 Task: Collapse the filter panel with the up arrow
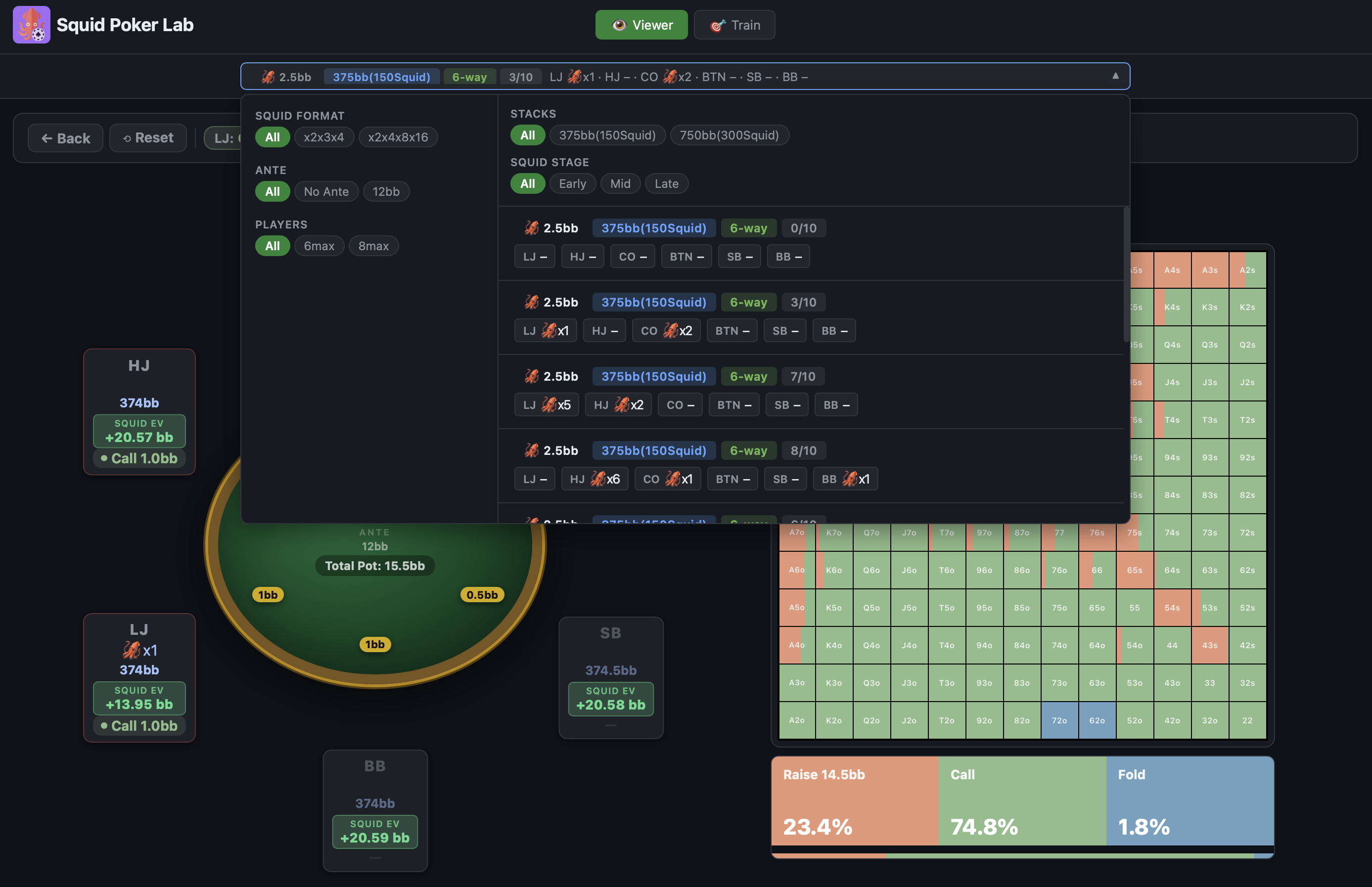pyautogui.click(x=1115, y=76)
